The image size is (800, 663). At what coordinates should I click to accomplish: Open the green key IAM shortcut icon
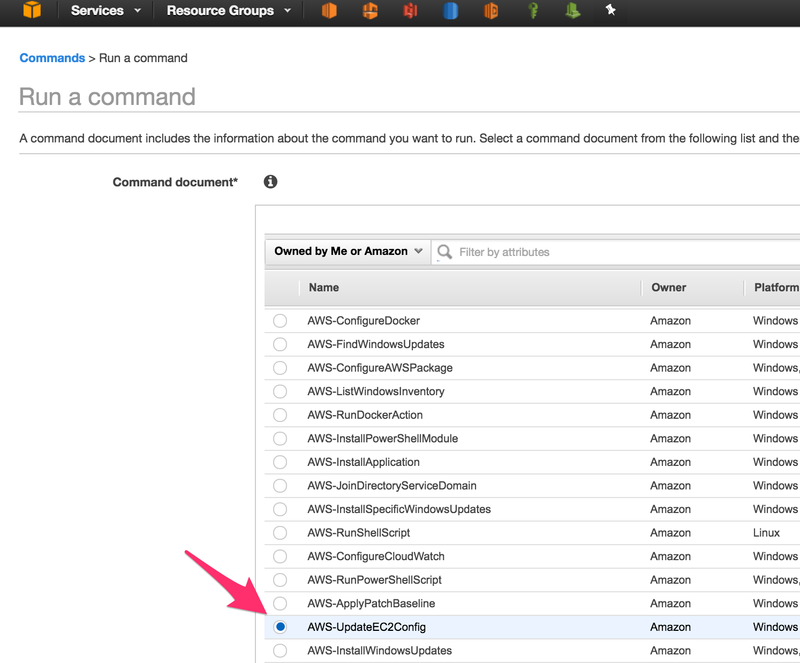[533, 11]
